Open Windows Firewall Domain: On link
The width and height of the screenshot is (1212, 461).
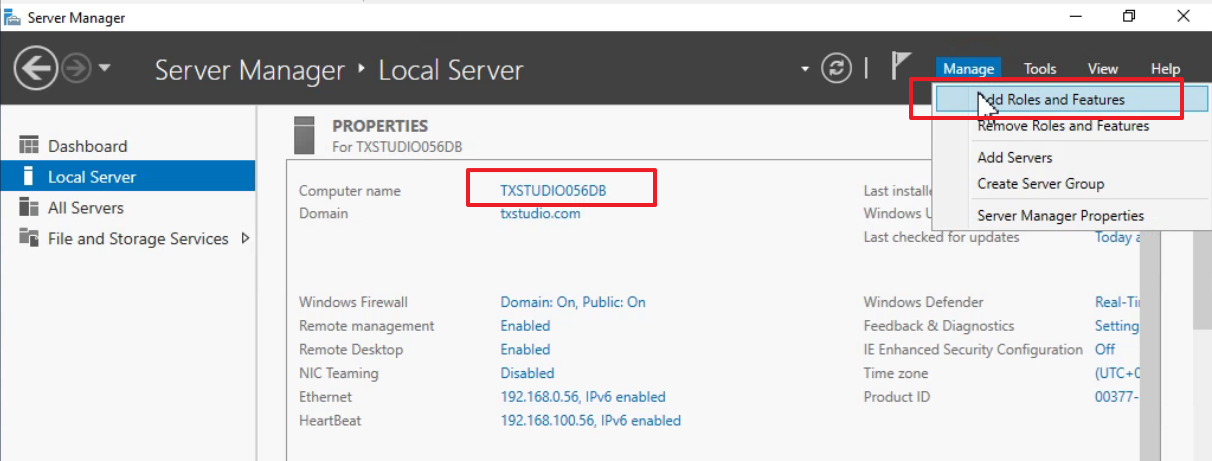[x=573, y=302]
